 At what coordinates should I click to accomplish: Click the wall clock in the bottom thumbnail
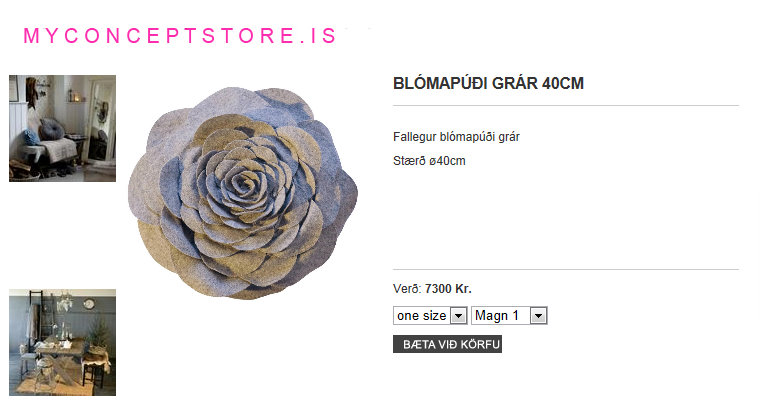click(89, 304)
